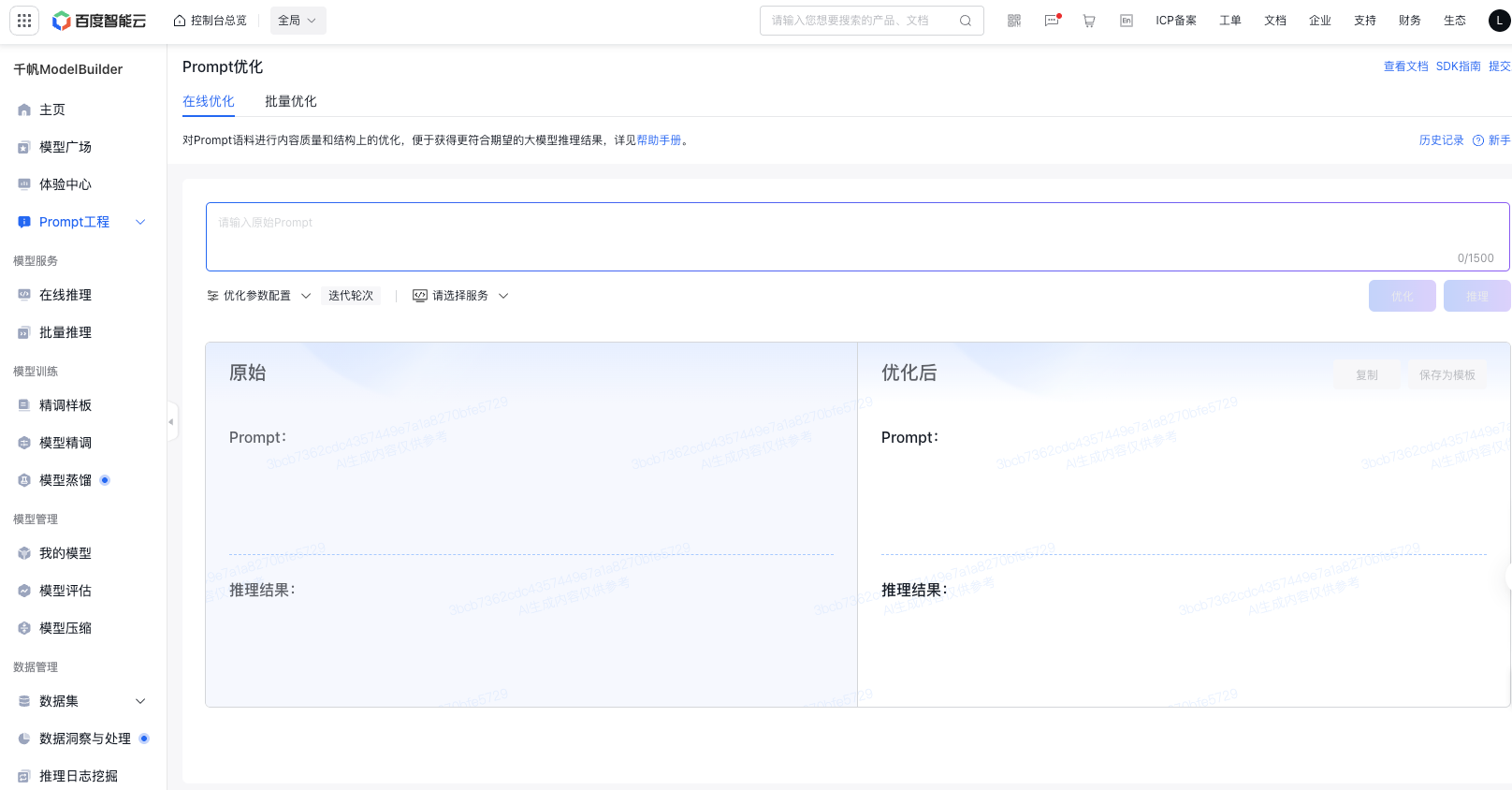
Task: Expand the 数据集 chevron
Action: (141, 701)
